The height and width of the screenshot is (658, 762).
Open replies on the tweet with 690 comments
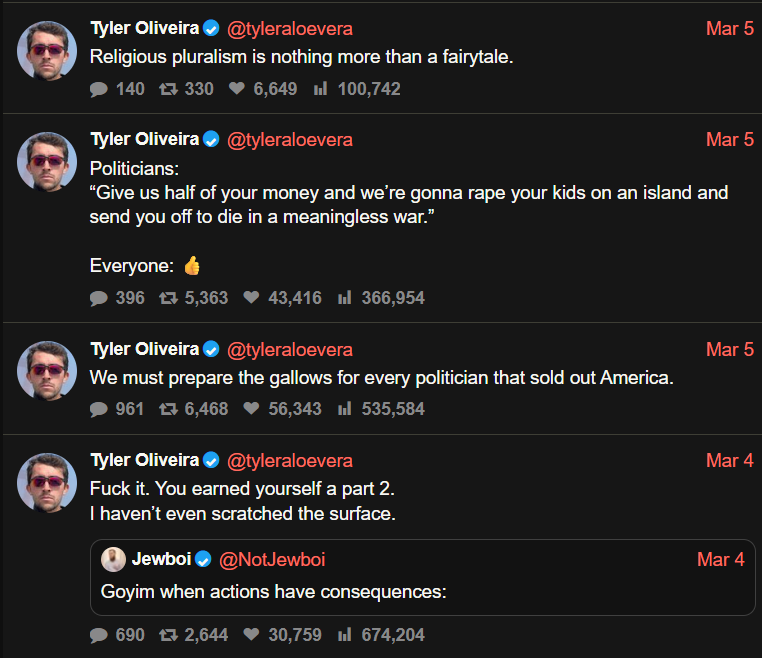pos(99,635)
